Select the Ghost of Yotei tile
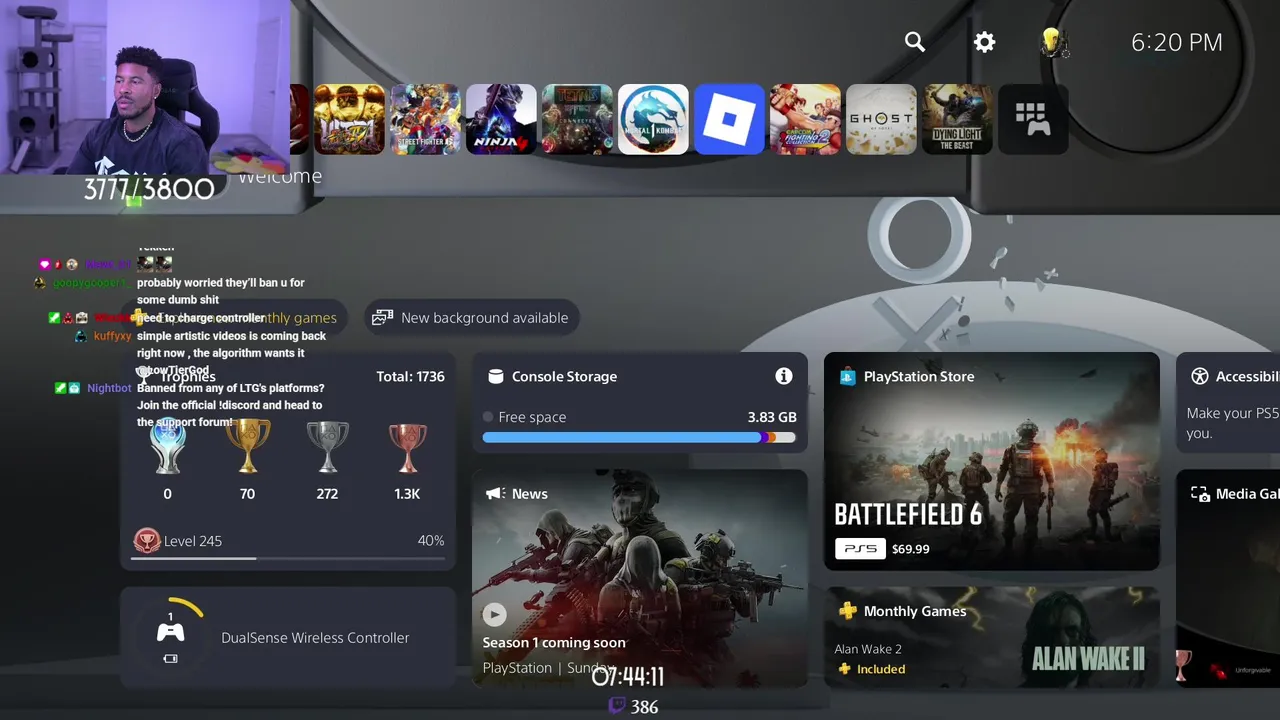Viewport: 1280px width, 720px height. coord(881,119)
